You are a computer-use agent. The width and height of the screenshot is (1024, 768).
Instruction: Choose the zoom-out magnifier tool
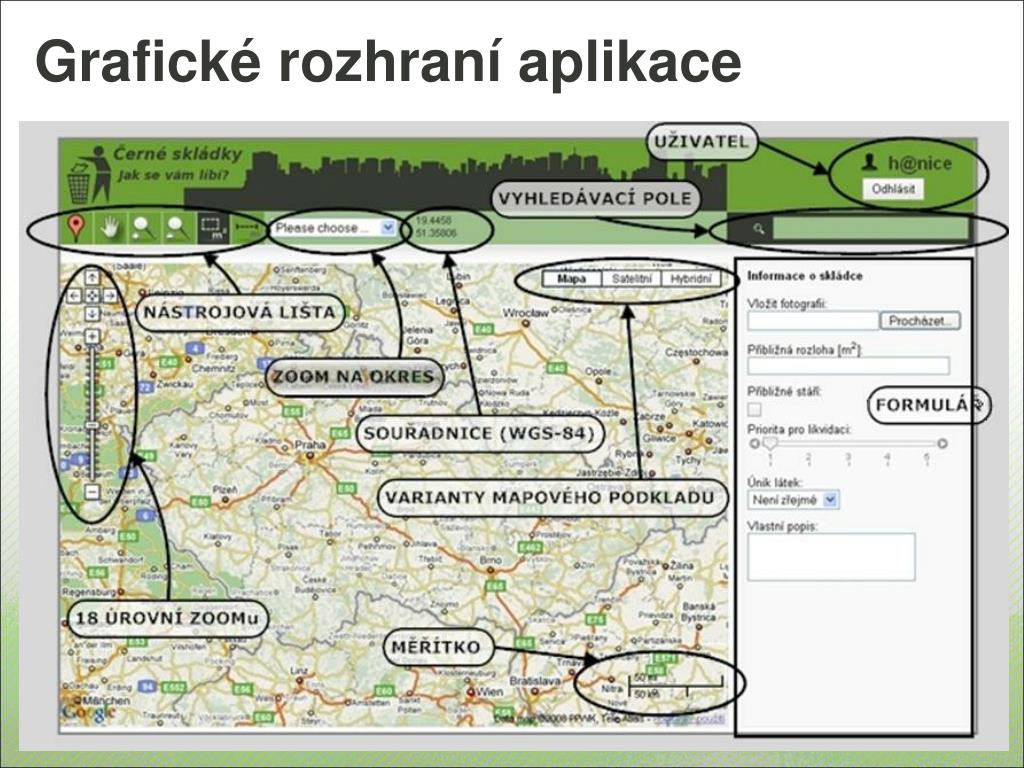pos(178,227)
